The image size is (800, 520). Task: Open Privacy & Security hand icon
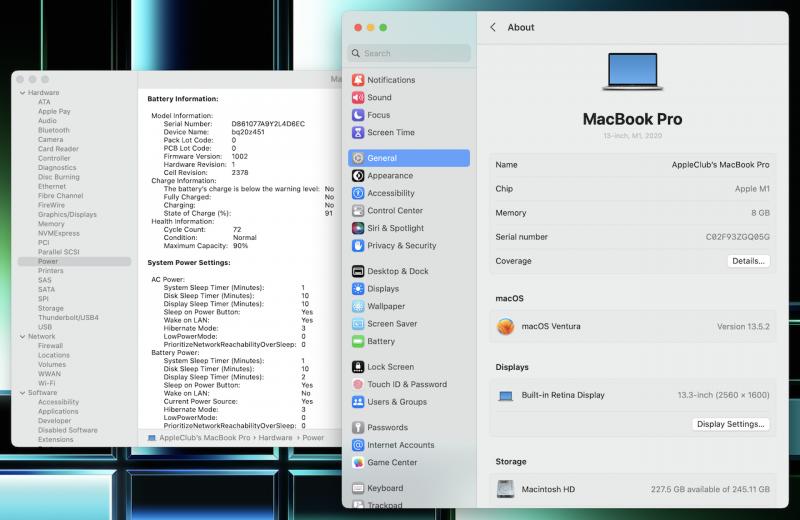pyautogui.click(x=358, y=245)
